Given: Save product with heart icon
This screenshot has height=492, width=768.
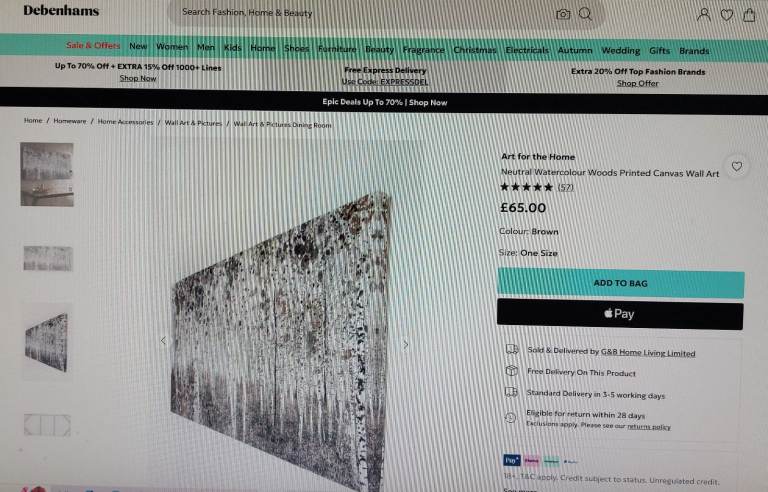Looking at the screenshot, I should (737, 167).
